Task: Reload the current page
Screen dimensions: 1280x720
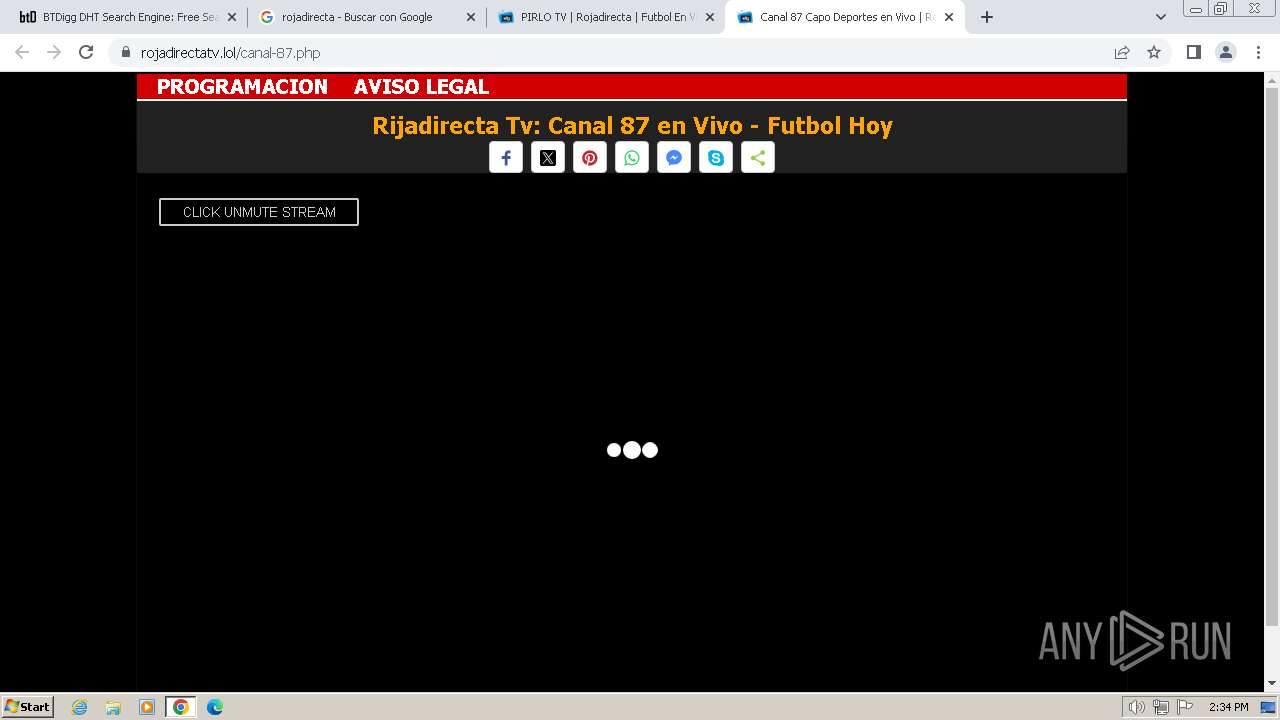Action: click(x=86, y=52)
